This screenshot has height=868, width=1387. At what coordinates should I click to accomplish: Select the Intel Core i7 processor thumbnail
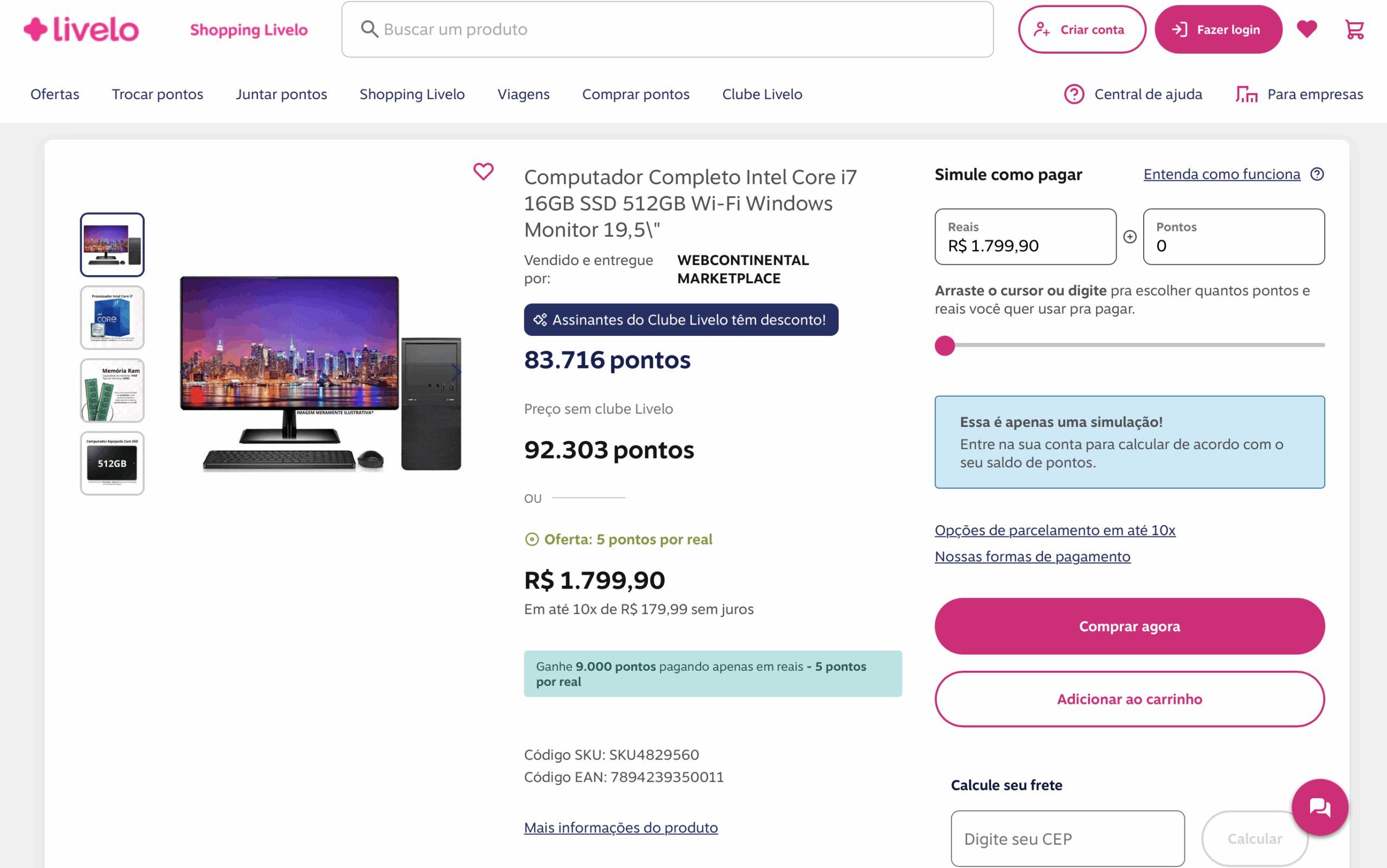112,318
